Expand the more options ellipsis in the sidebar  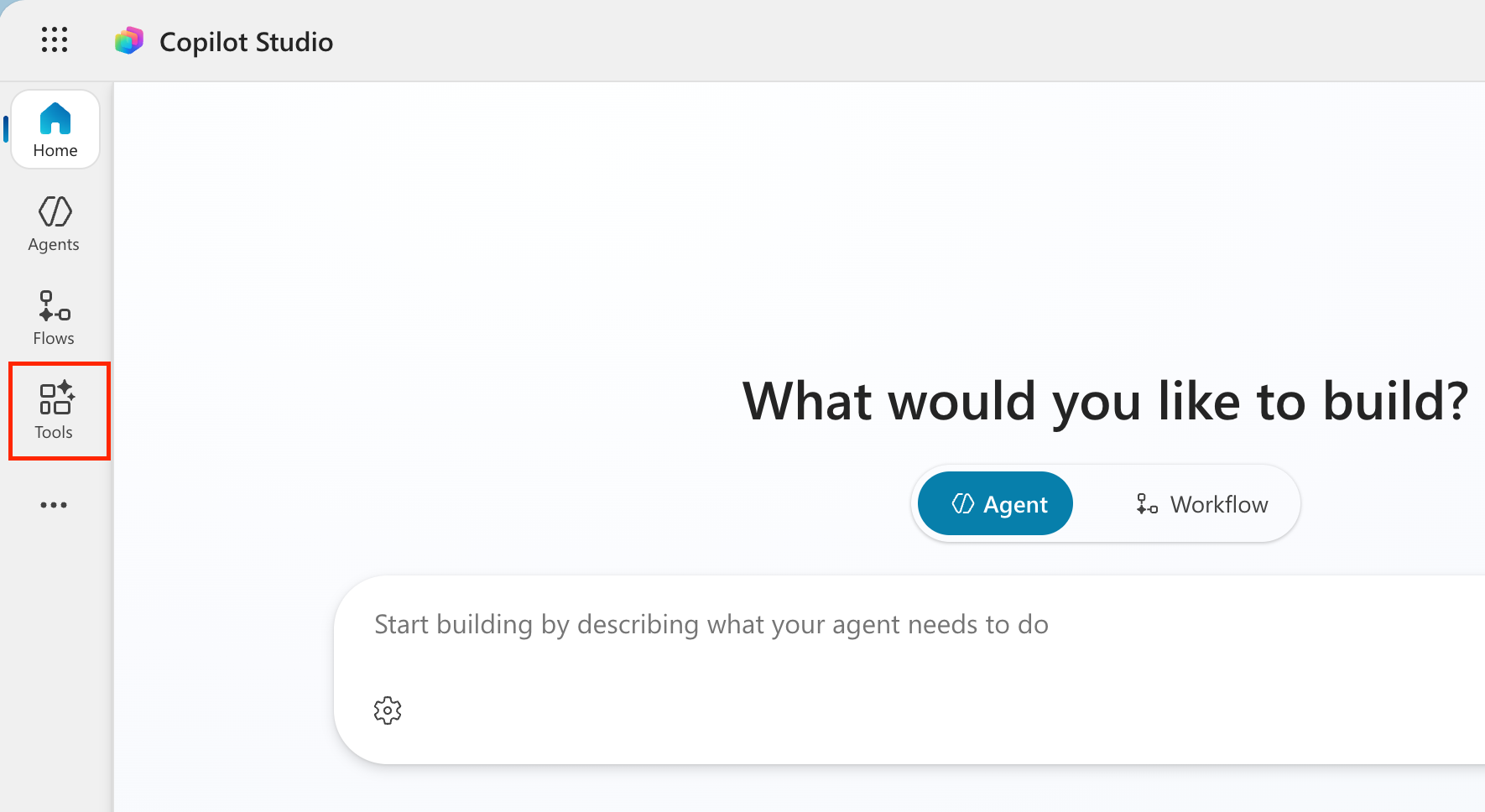(54, 504)
